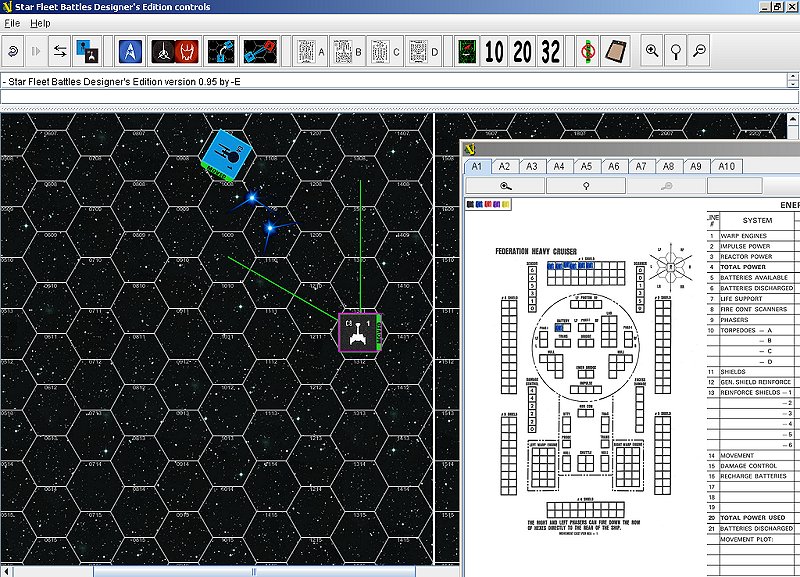Click the main toolbar zoom-select magnifier
800x577 pixels.
coord(676,51)
